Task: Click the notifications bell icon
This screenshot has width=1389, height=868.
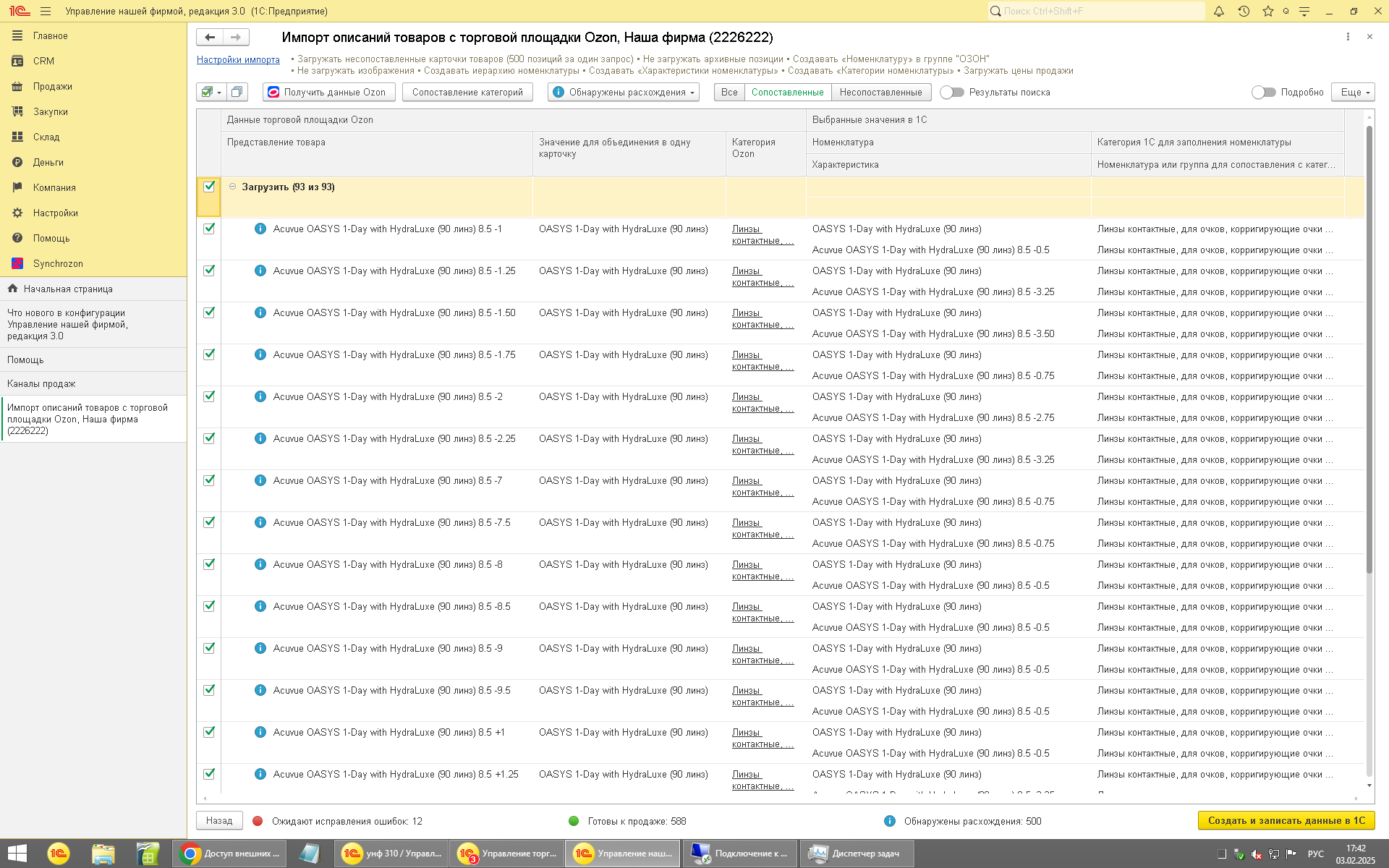Action: pos(1219,11)
